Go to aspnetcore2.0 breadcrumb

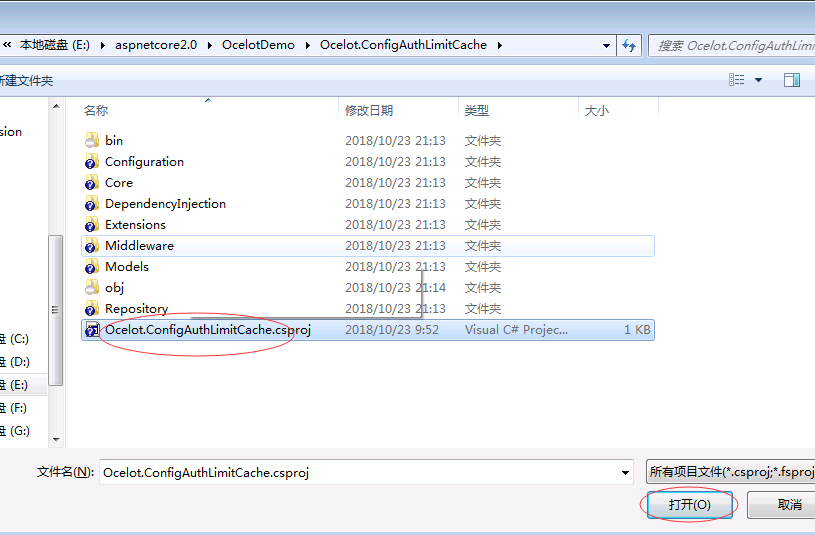pos(156,45)
